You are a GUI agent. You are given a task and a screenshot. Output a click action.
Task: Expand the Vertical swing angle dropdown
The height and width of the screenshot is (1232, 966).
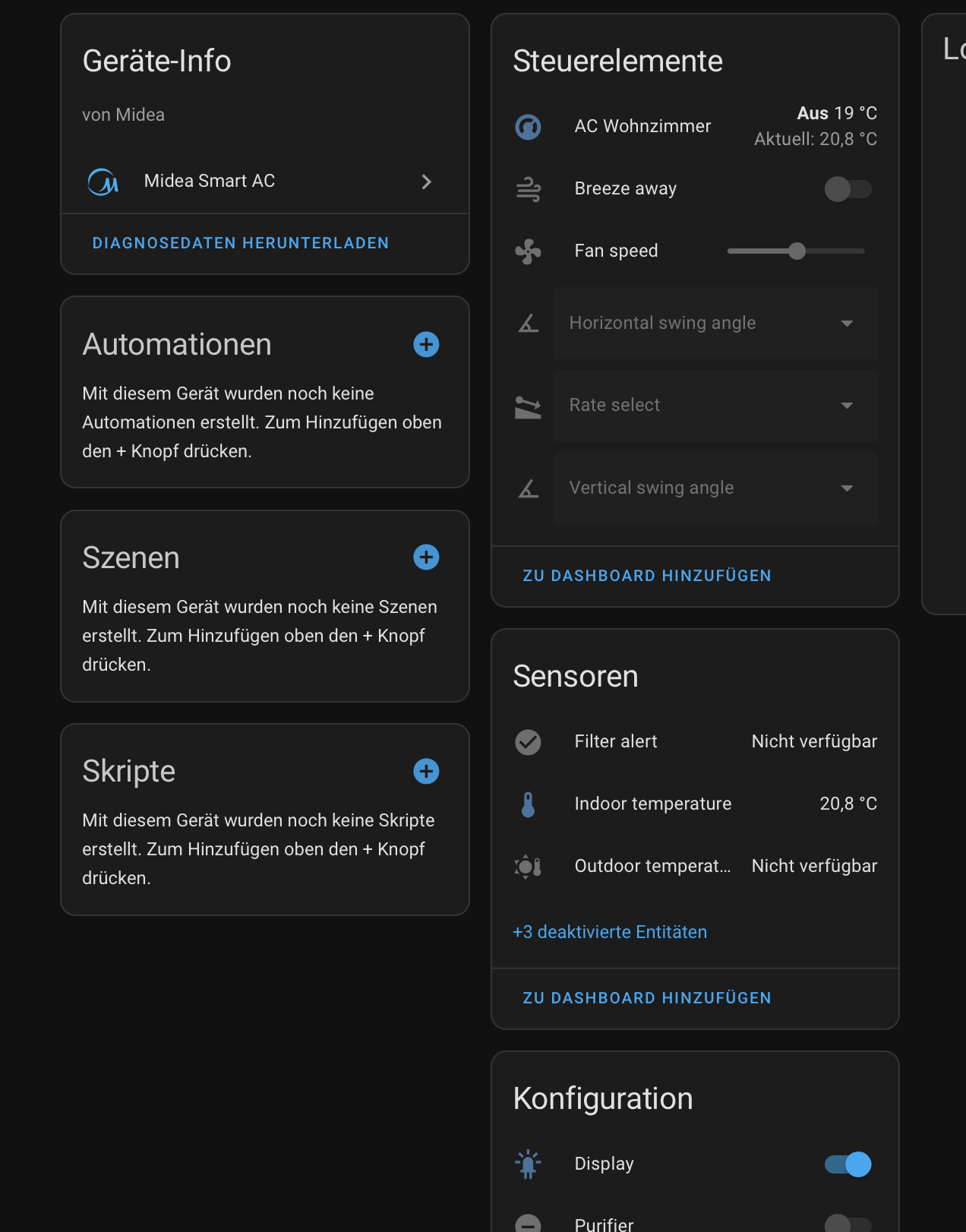[x=715, y=488]
